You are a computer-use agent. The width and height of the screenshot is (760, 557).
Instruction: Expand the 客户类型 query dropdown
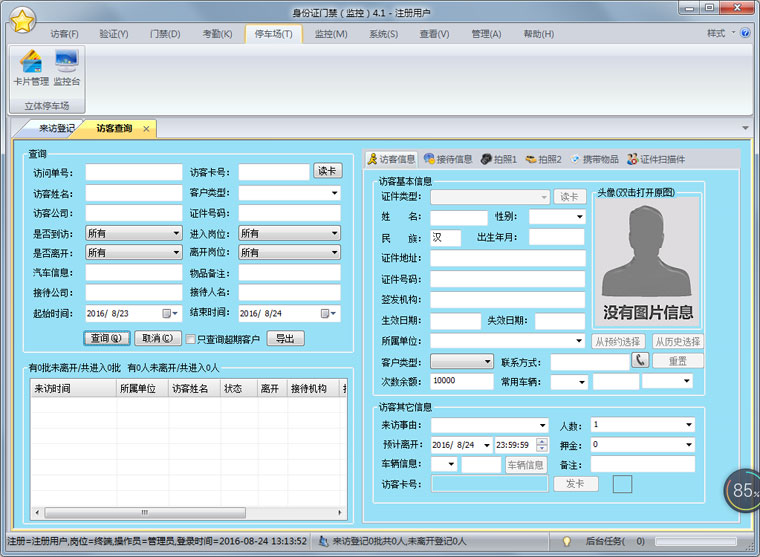tap(334, 193)
